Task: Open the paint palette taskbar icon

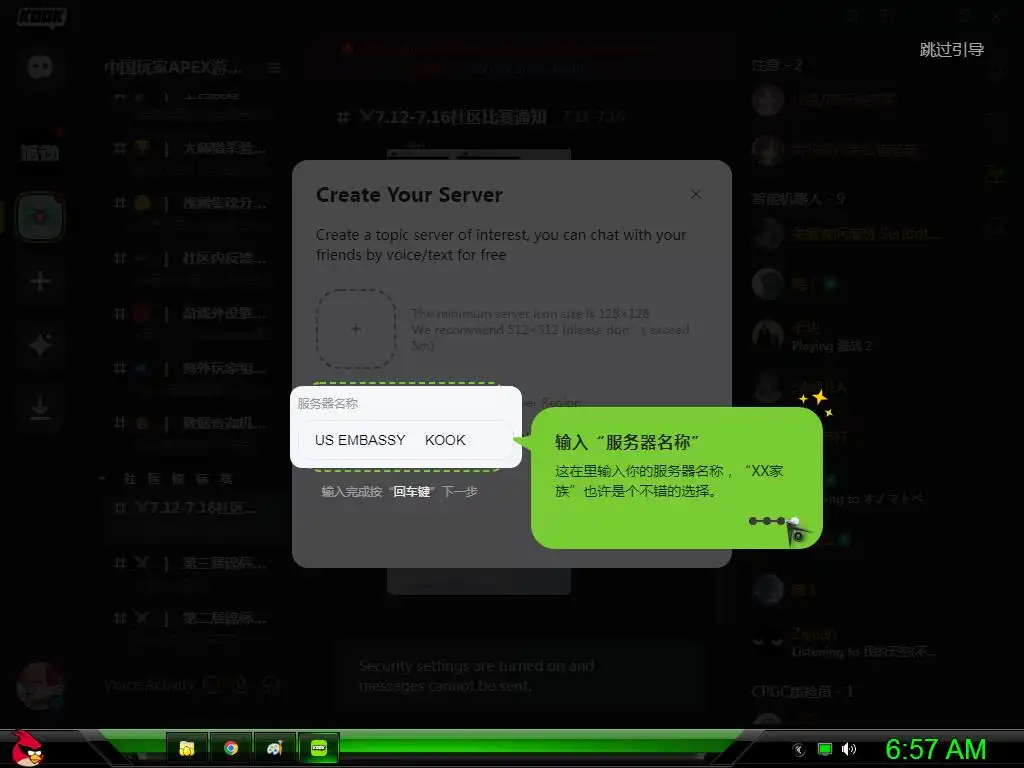Action: point(274,748)
